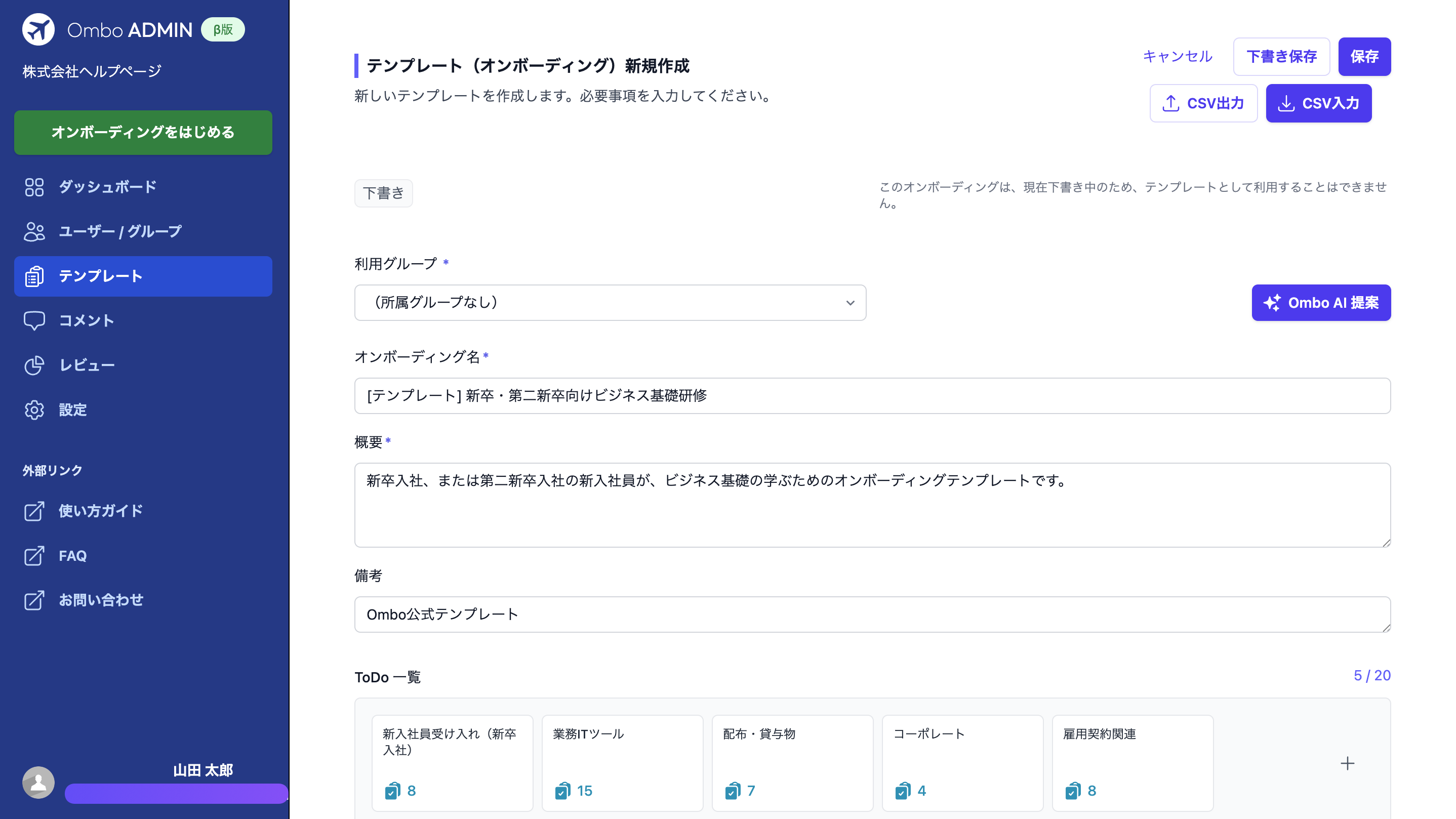The image size is (1456, 819).
Task: Click the task count icon on 雇用契約関連 card
Action: coord(1073,790)
